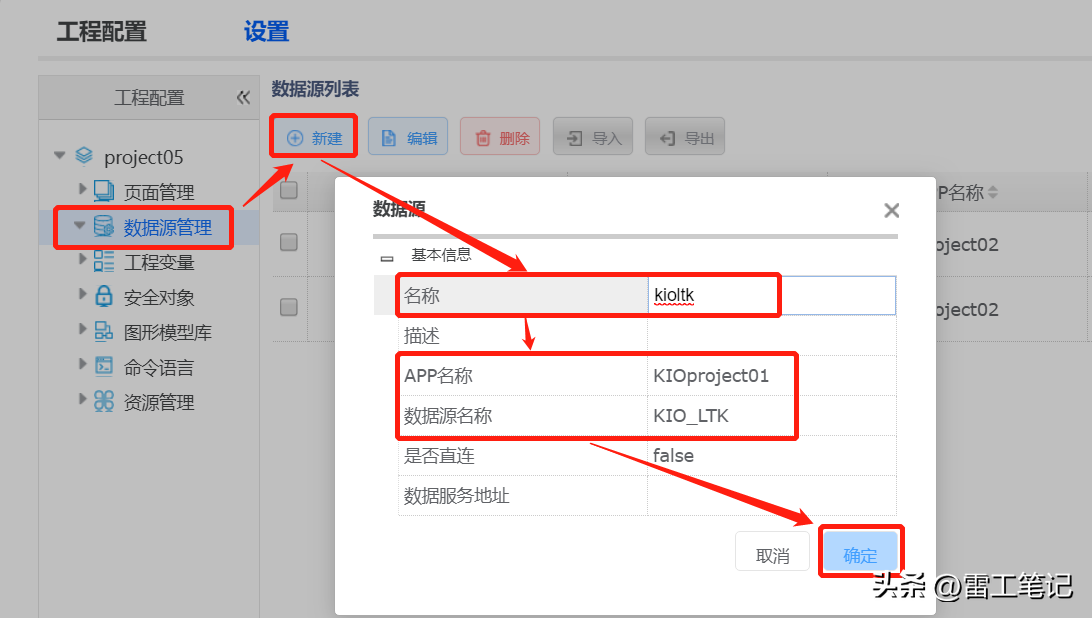This screenshot has height=618, width=1092.
Task: Click the 新建 (New) button
Action: (314, 138)
